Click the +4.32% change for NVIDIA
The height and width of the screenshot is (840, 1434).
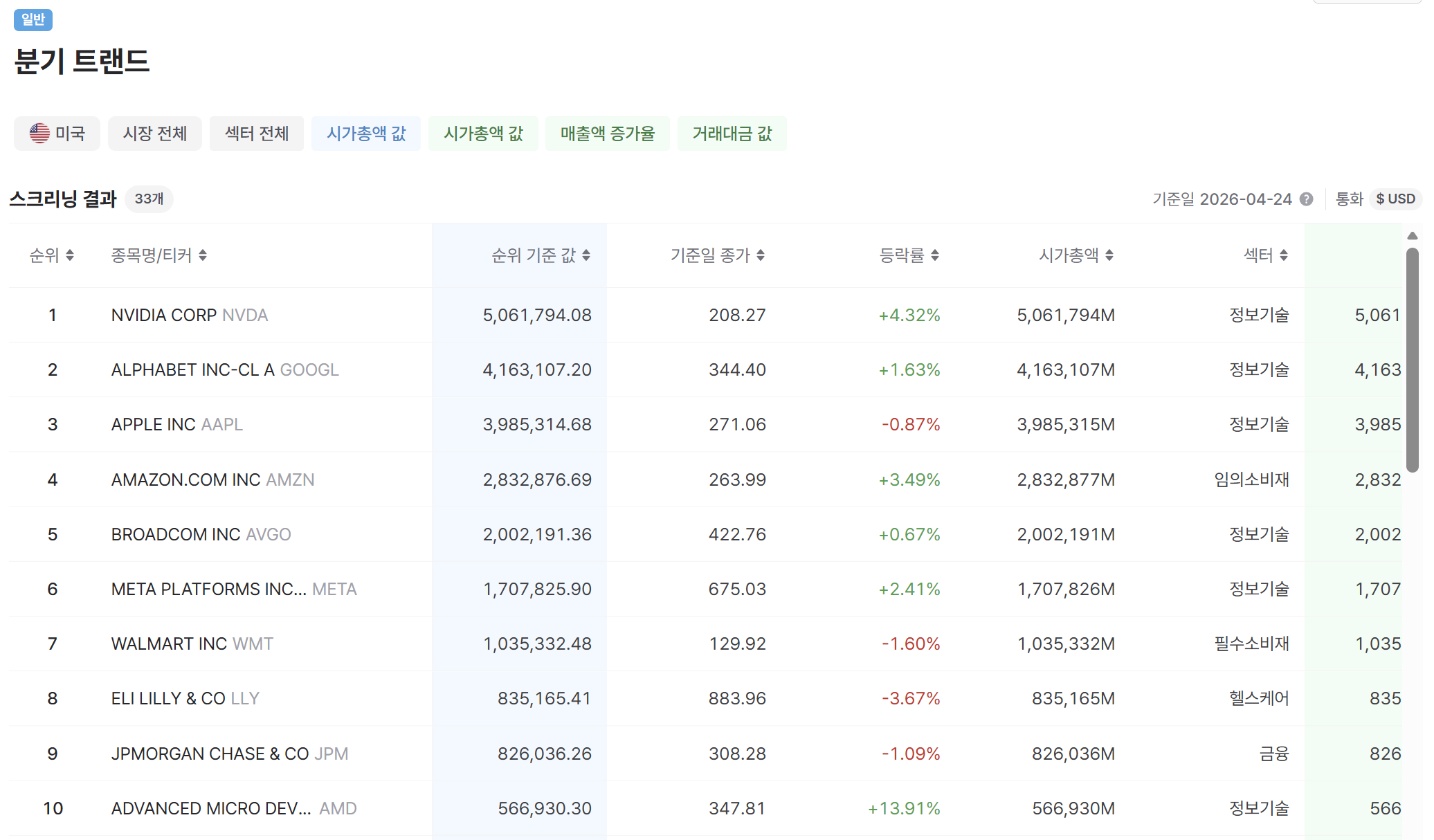point(909,315)
